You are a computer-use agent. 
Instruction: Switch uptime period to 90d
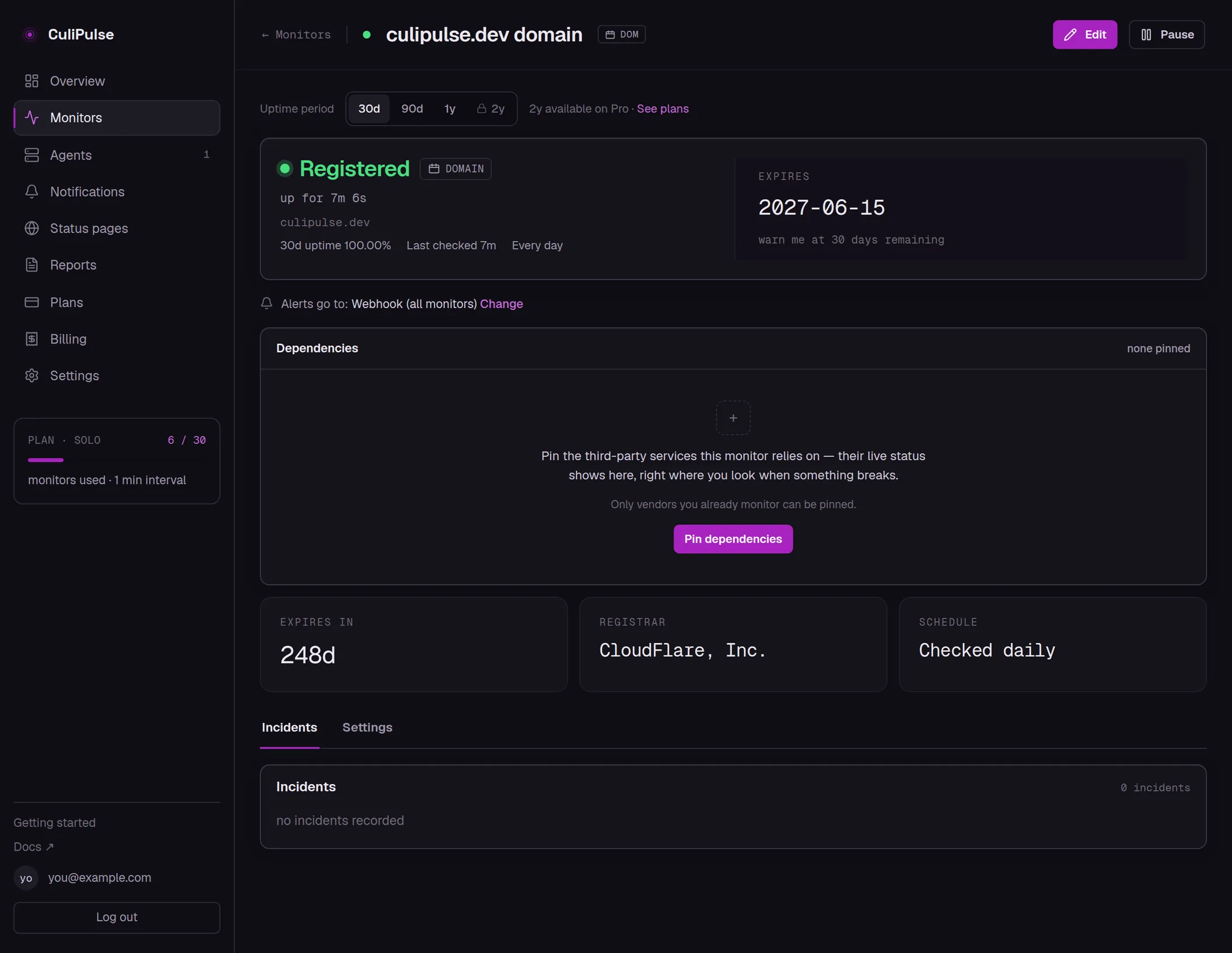[411, 109]
